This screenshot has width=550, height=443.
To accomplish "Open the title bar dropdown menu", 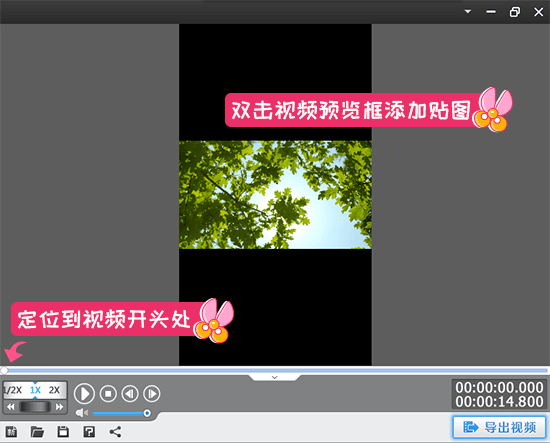I will (468, 12).
